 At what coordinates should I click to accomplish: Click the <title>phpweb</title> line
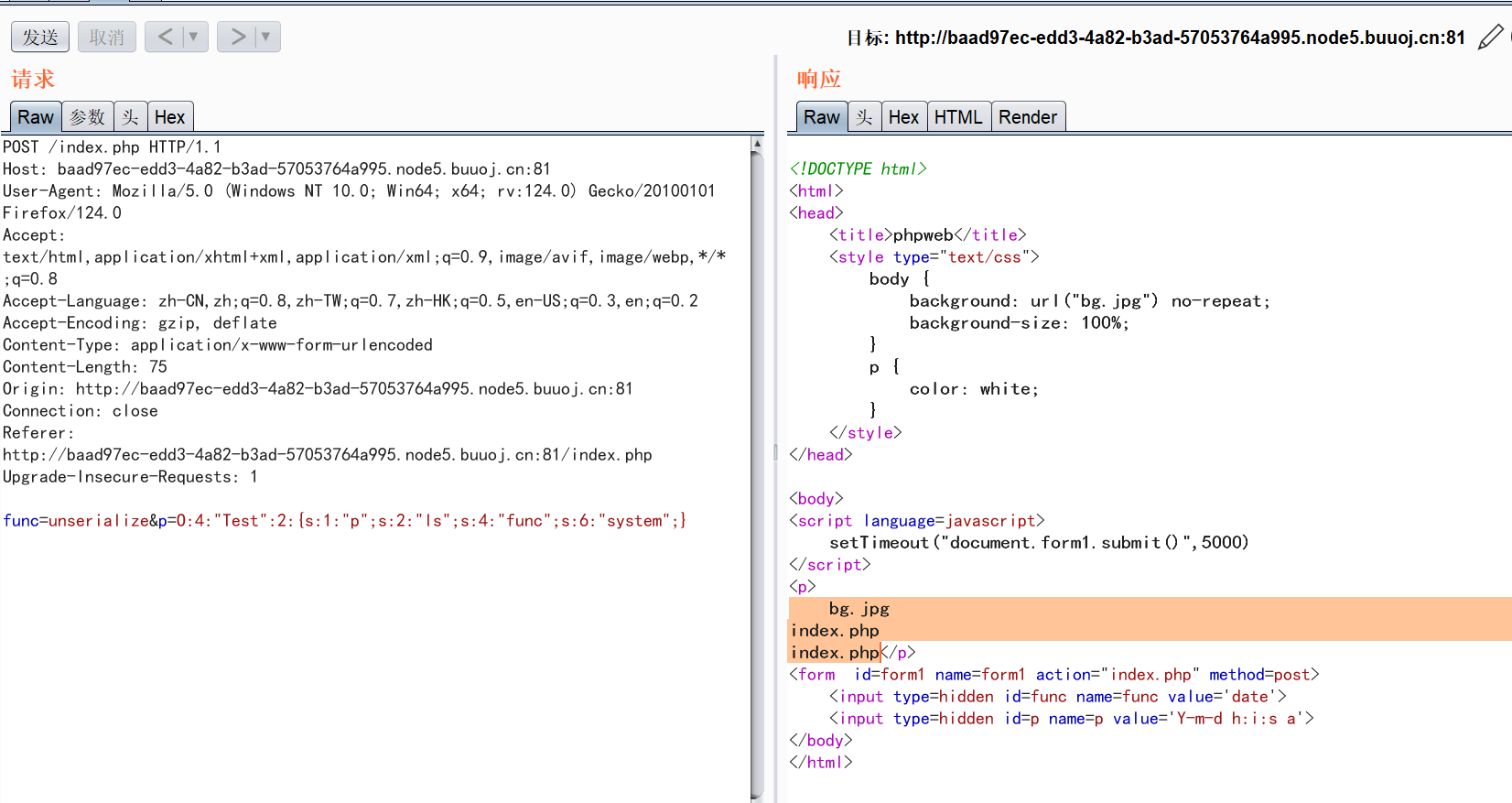coord(928,234)
